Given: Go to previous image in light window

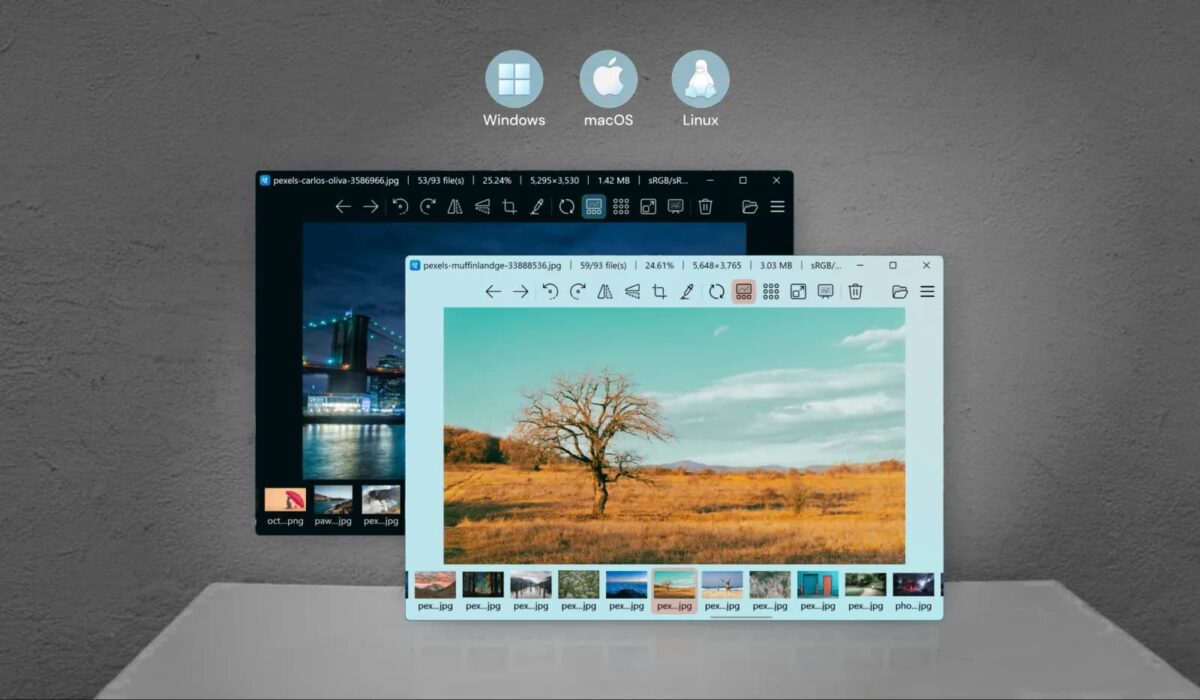Looking at the screenshot, I should click(x=493, y=291).
